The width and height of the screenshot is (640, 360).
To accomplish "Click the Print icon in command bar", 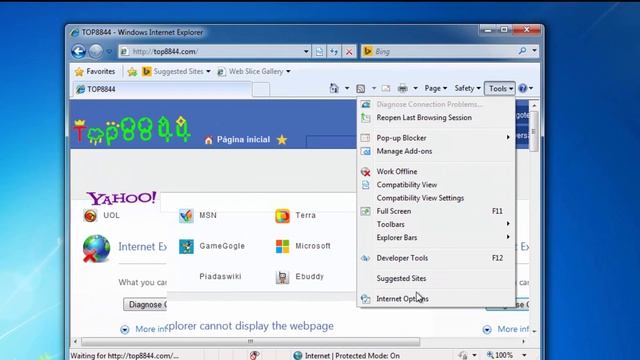I will (x=402, y=88).
